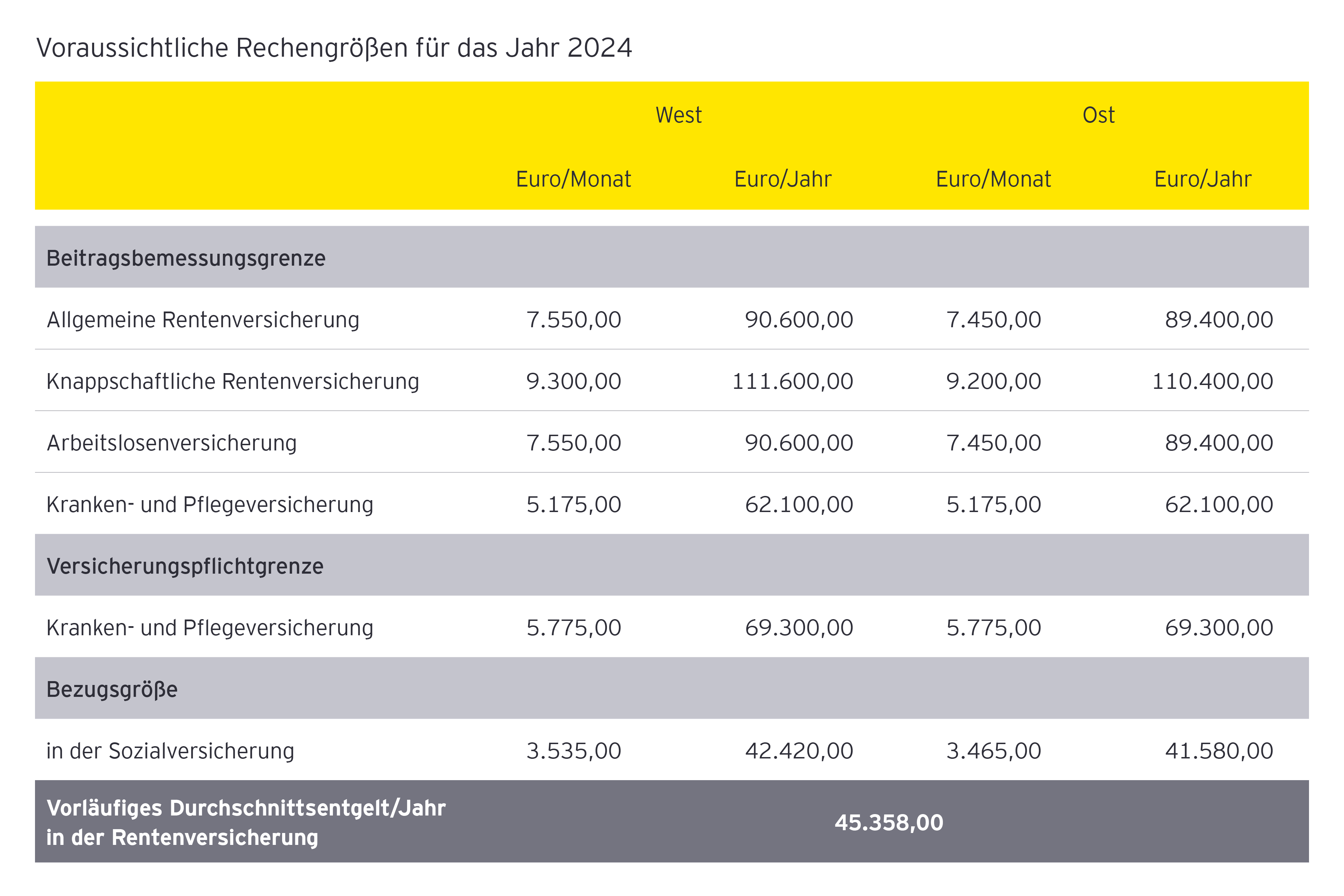Select the Ost column header
This screenshot has height=896, width=1344.
(1098, 115)
